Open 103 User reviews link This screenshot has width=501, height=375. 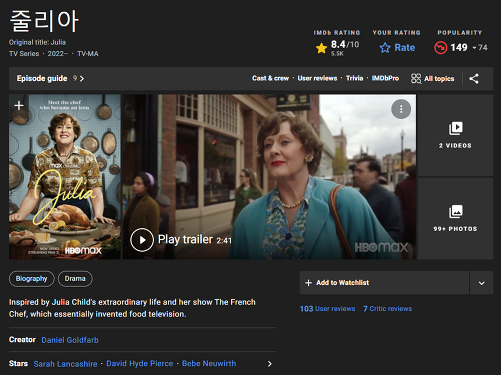coord(327,309)
